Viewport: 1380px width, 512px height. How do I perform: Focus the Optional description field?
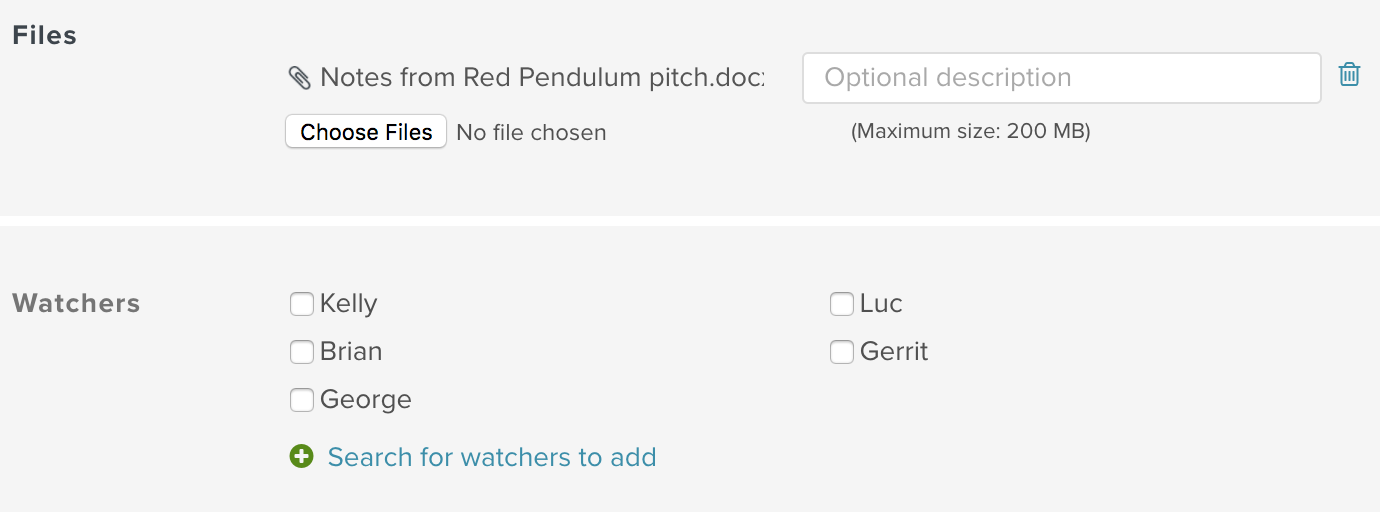1061,78
